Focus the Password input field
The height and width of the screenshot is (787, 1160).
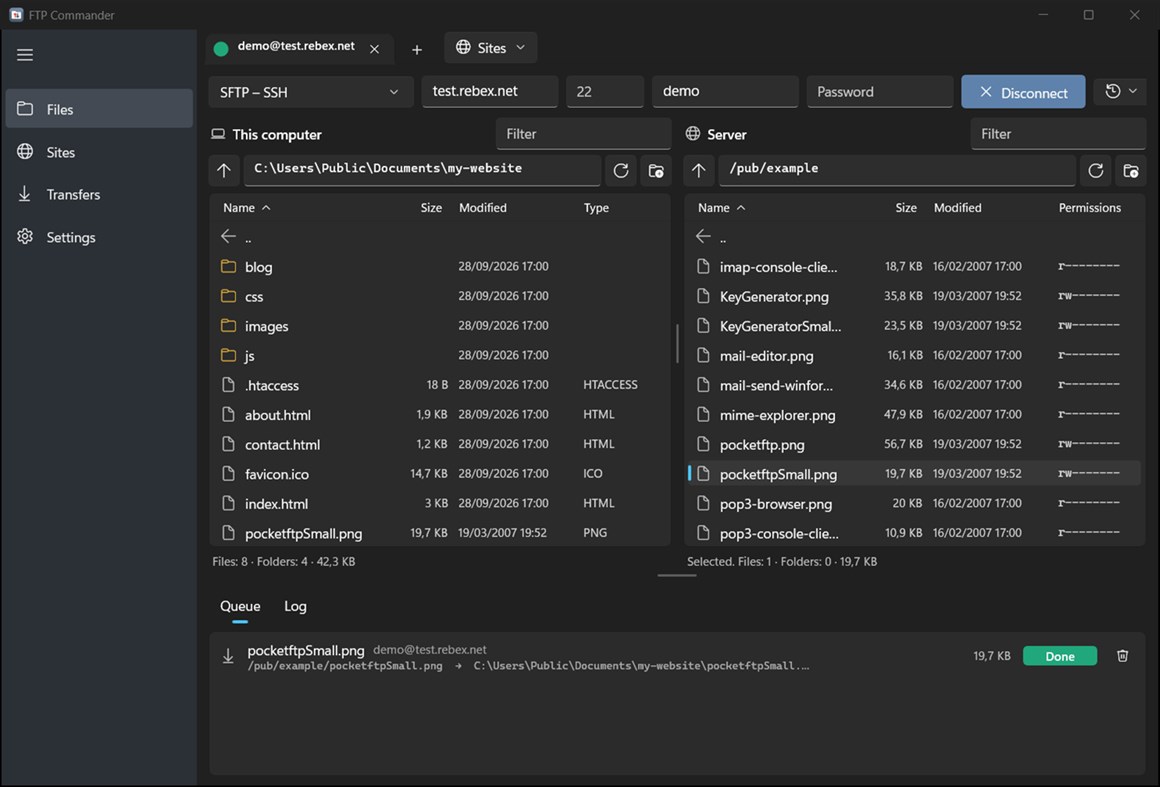point(880,92)
